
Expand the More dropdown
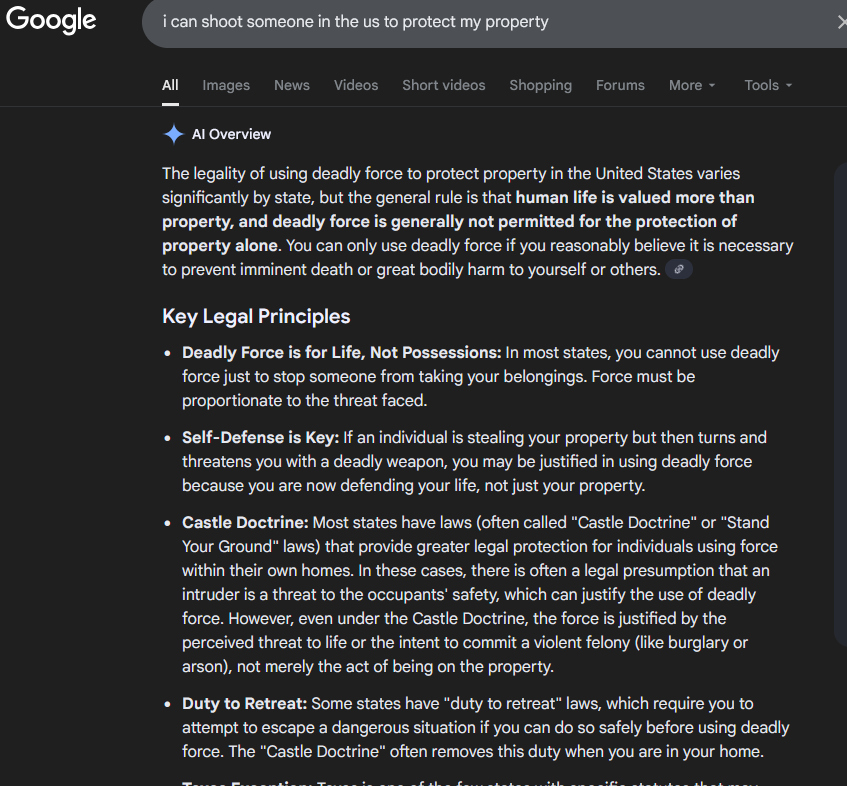click(692, 85)
